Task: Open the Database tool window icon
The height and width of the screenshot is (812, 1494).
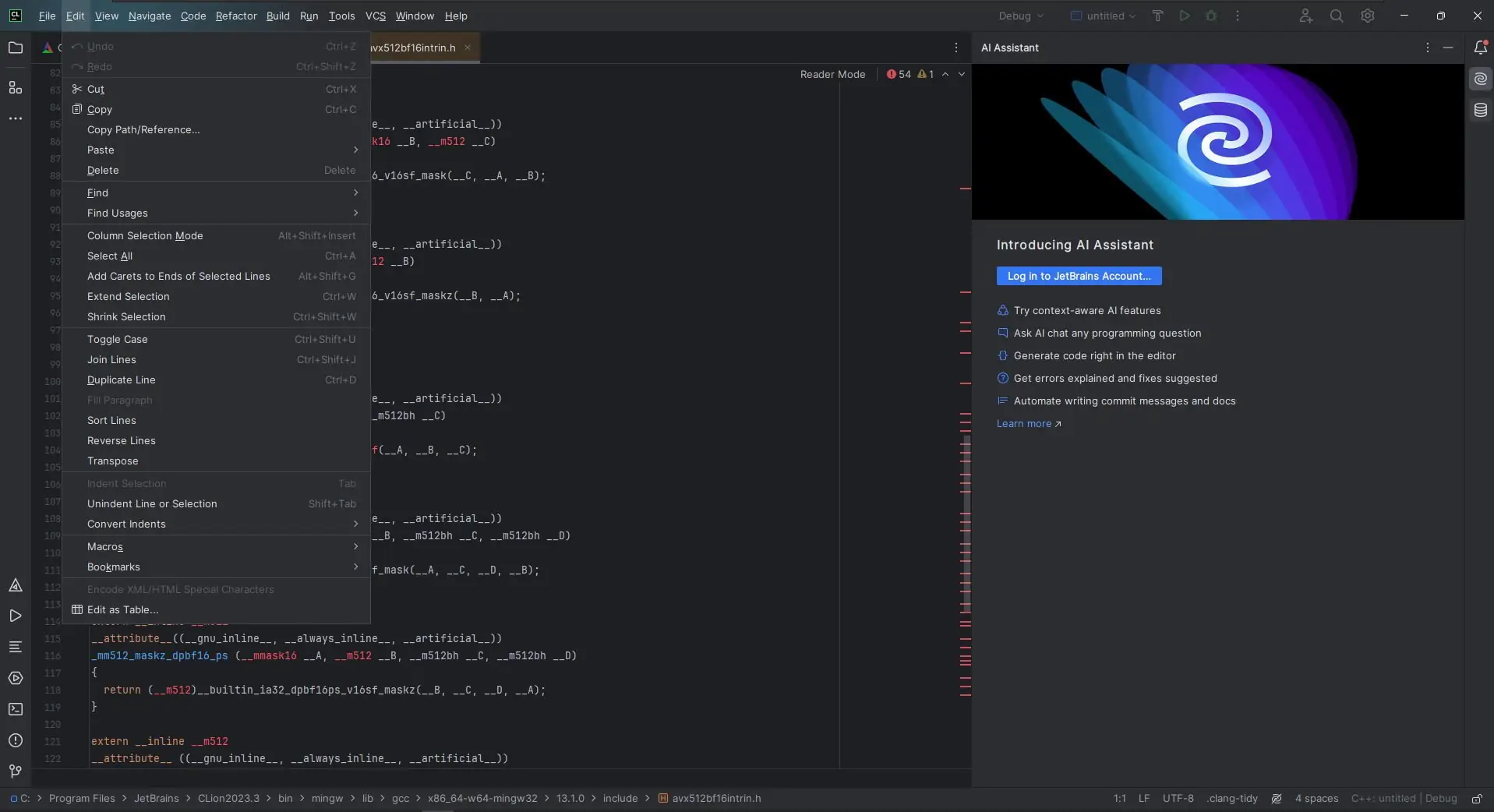Action: click(1480, 111)
